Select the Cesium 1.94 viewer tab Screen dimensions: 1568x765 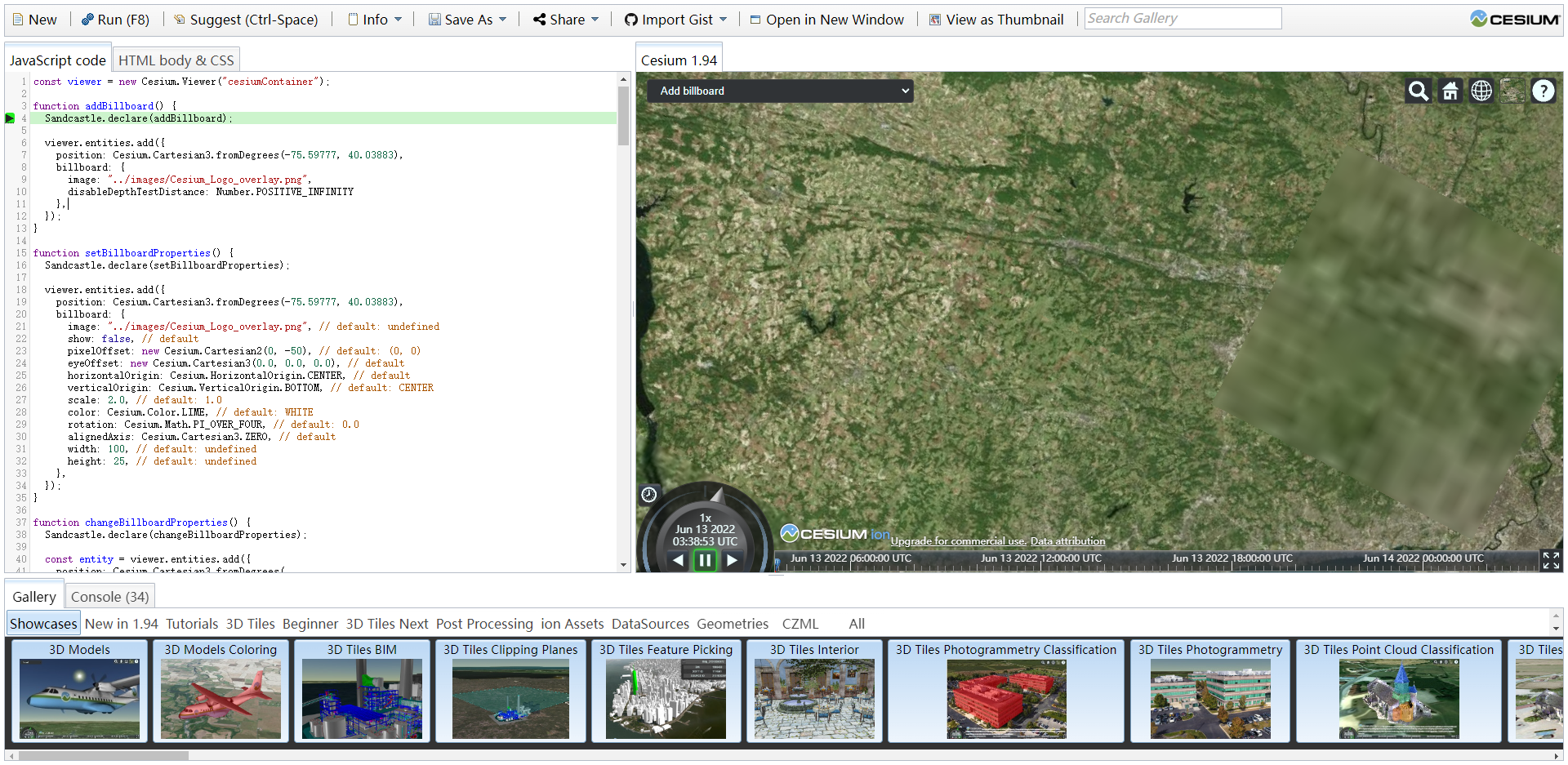(x=679, y=60)
